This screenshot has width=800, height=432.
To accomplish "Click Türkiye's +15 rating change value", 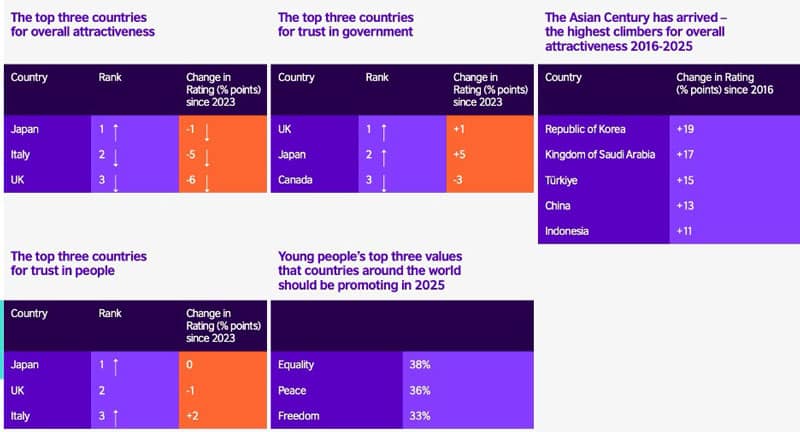I will point(688,181).
